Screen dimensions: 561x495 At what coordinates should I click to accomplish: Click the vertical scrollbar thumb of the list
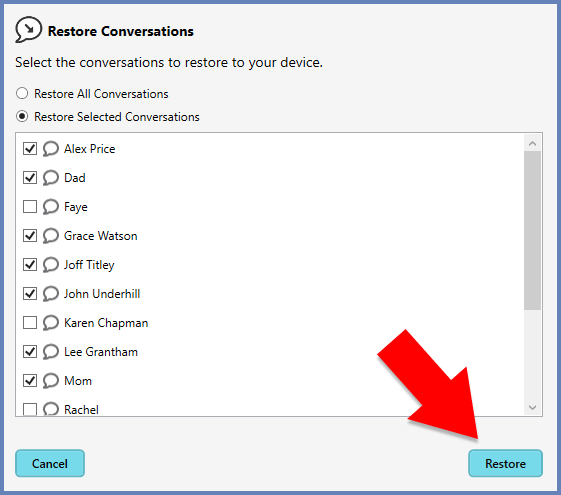click(532, 230)
